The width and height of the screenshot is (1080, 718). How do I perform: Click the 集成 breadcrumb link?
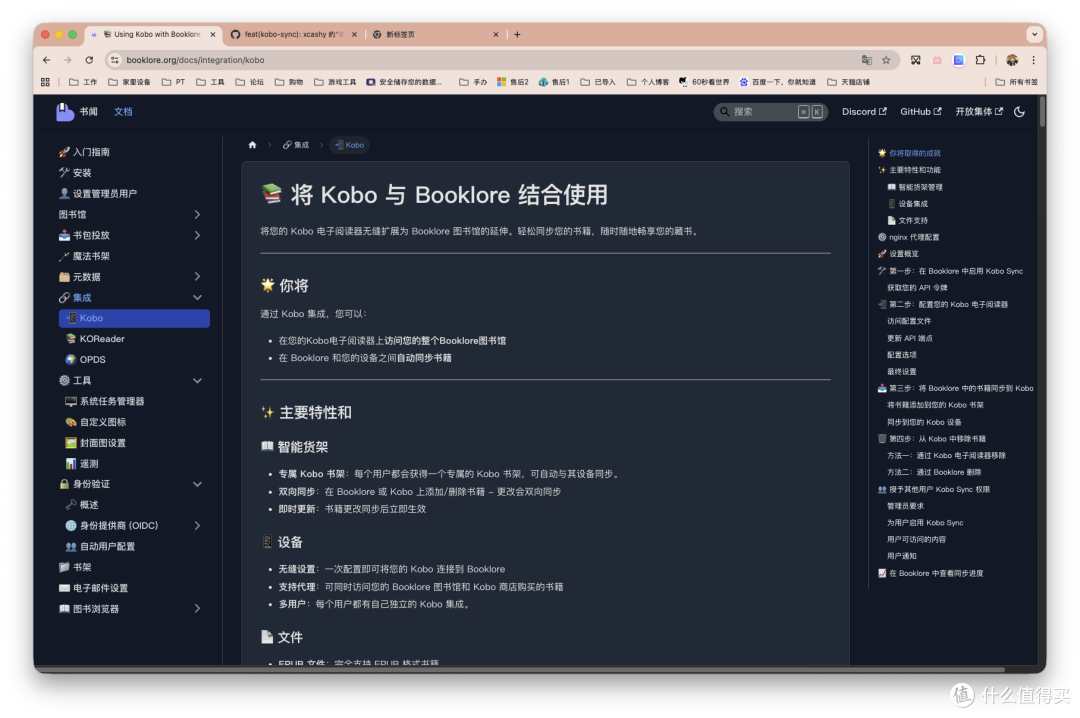coord(296,145)
